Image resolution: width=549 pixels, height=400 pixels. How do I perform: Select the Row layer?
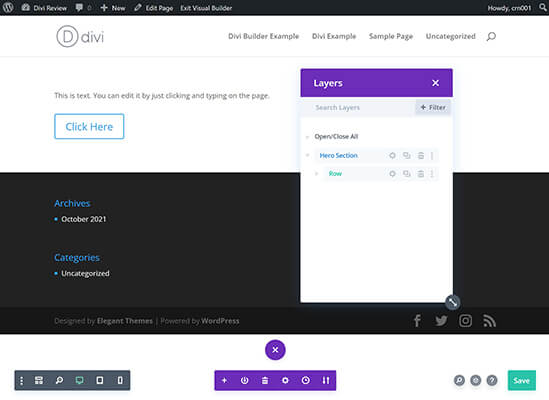[335, 174]
